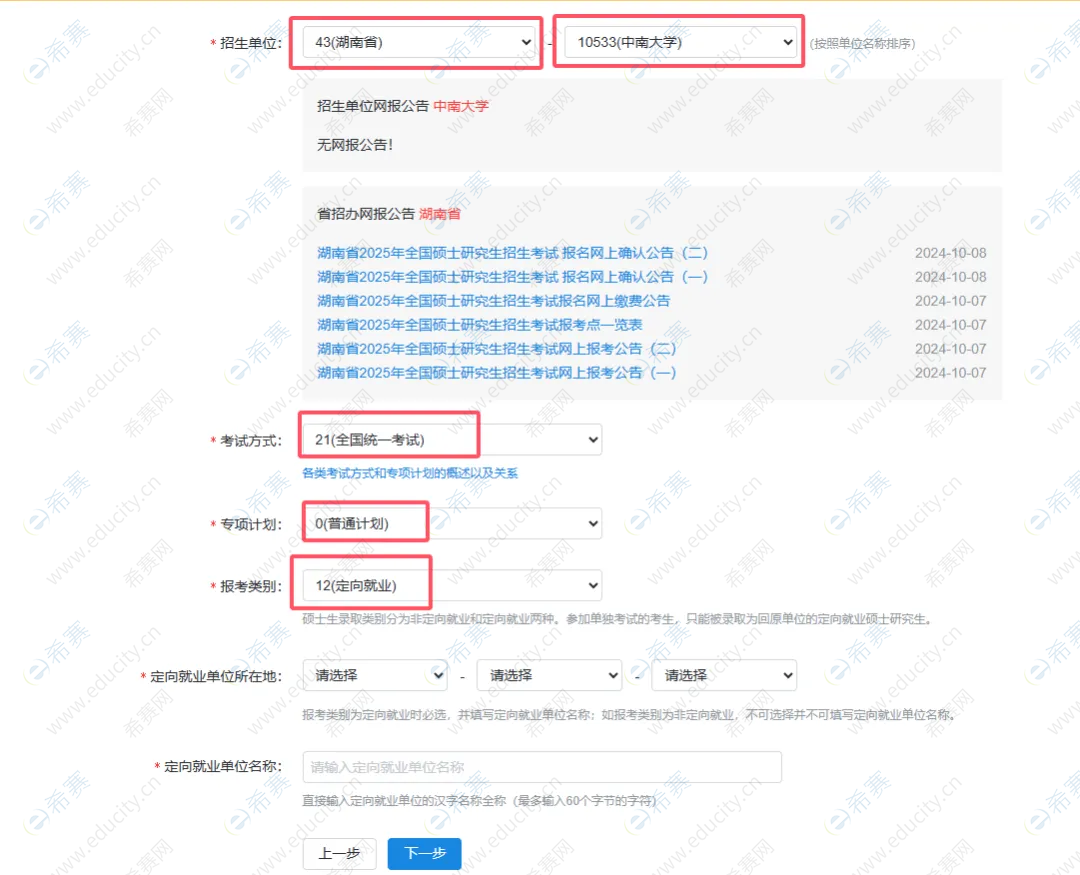This screenshot has width=1080, height=875.
Task: Open the province dropdown showing 43(湖南省)
Action: (419, 42)
